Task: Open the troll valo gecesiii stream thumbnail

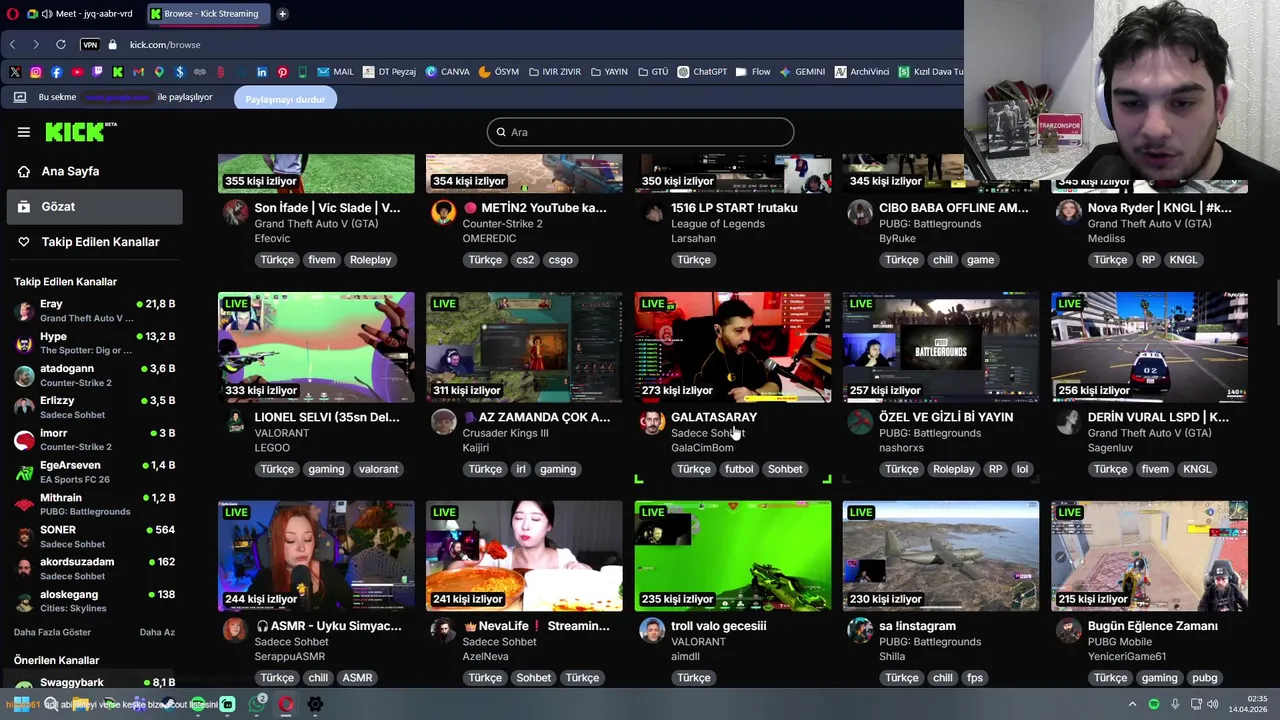Action: (x=733, y=556)
